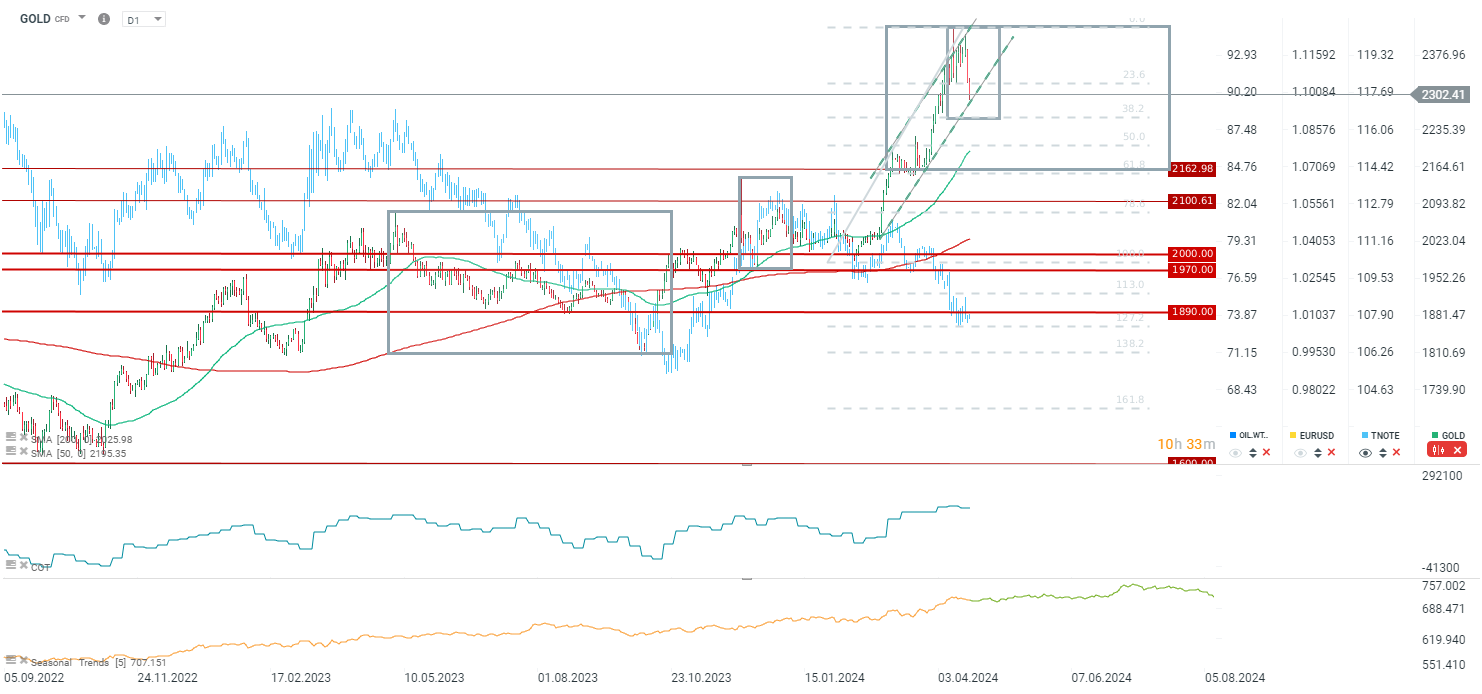Click the 161.8 Fibonacci level label
The image size is (1482, 694).
coord(1130,400)
